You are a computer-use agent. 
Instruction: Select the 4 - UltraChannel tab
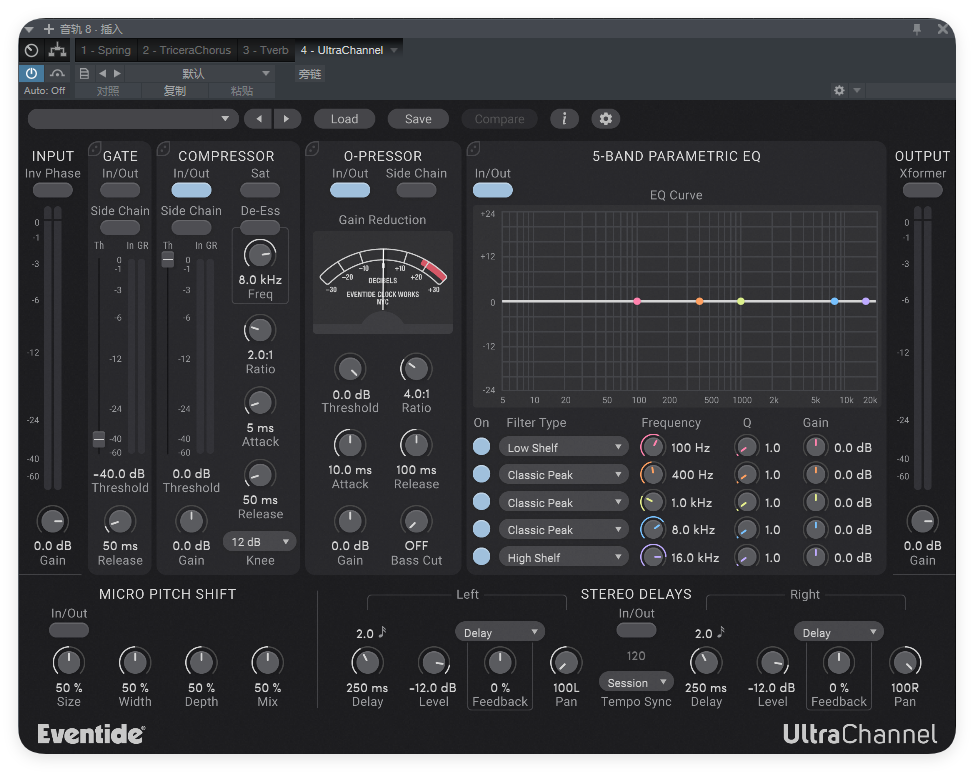pos(342,50)
